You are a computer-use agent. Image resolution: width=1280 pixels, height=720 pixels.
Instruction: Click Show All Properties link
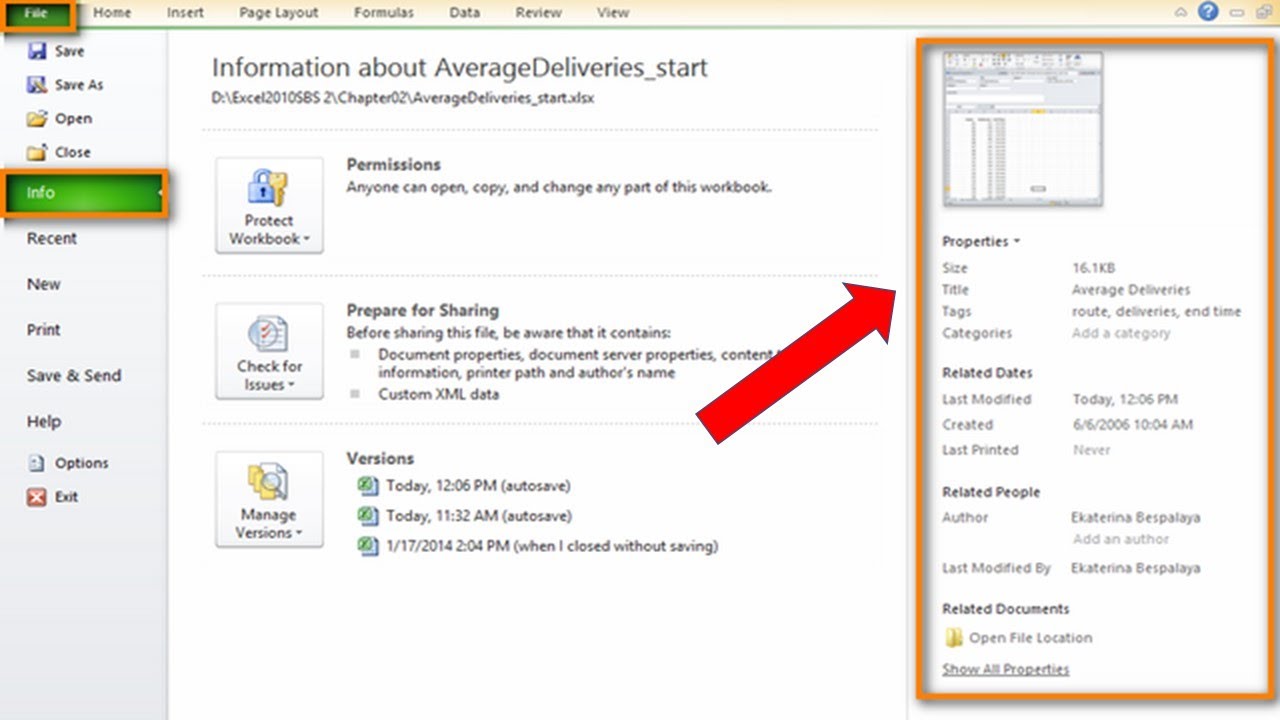pos(1006,669)
